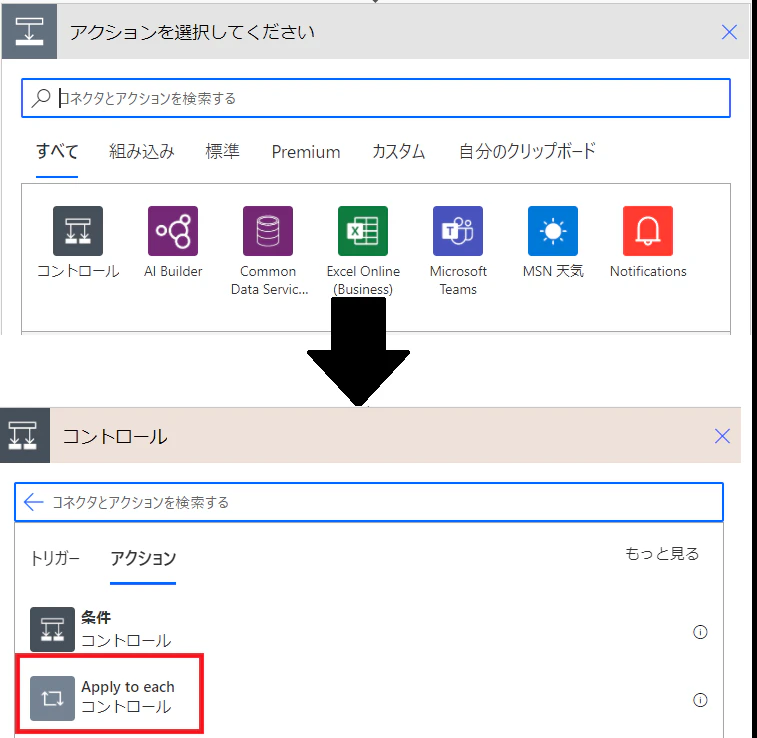
Task: Open the コントロール connector icon
Action: tap(78, 231)
